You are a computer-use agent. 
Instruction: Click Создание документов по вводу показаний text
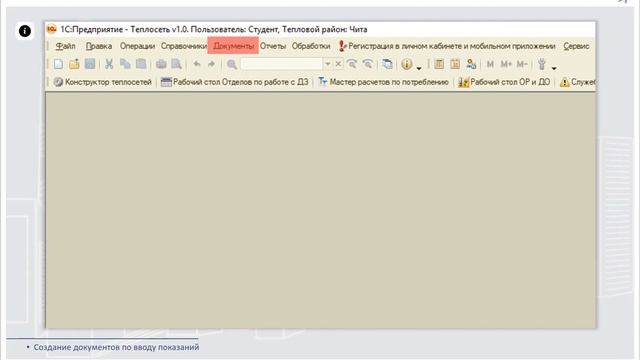pyautogui.click(x=116, y=347)
